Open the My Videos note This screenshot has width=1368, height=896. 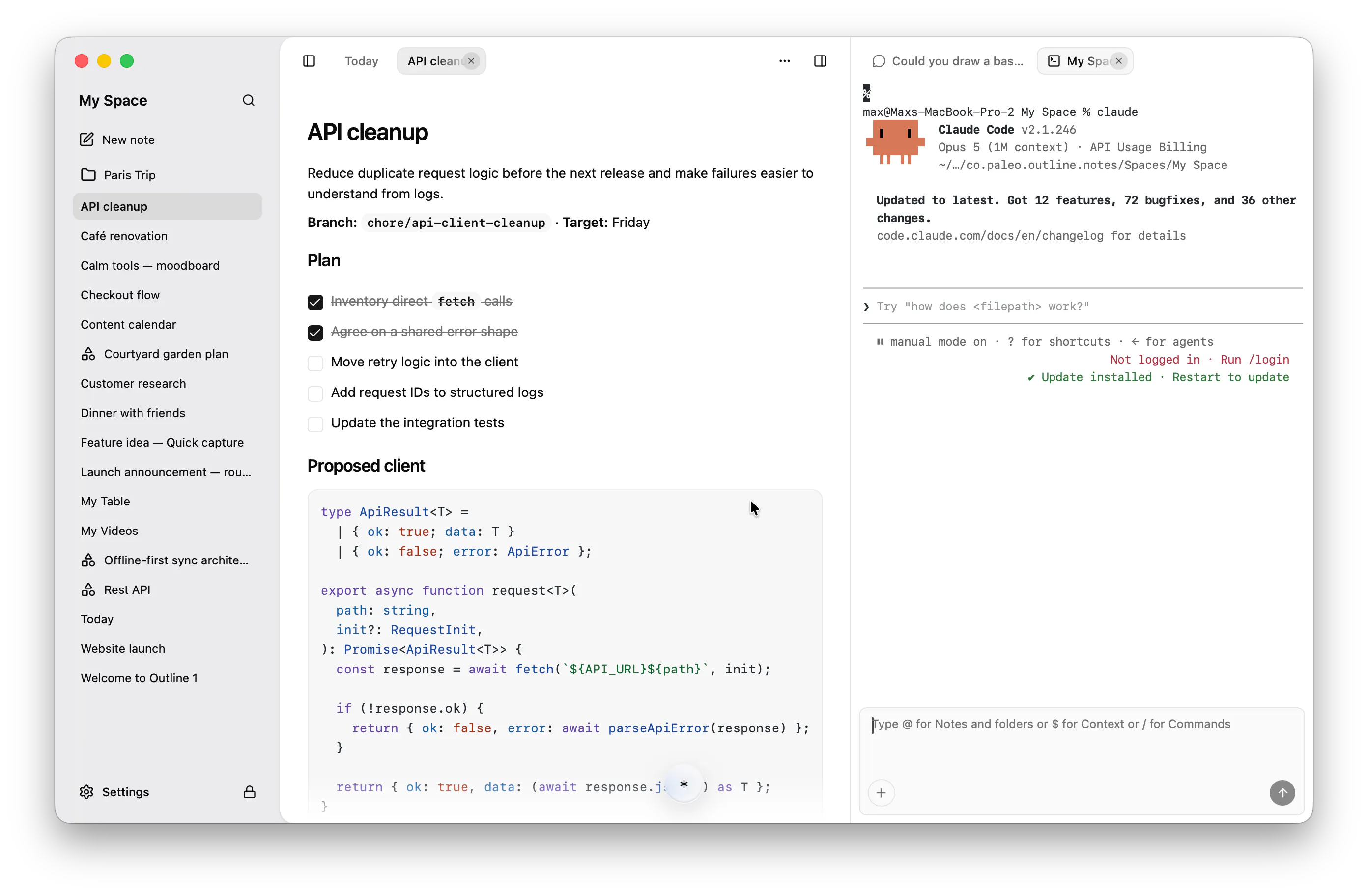(167, 531)
